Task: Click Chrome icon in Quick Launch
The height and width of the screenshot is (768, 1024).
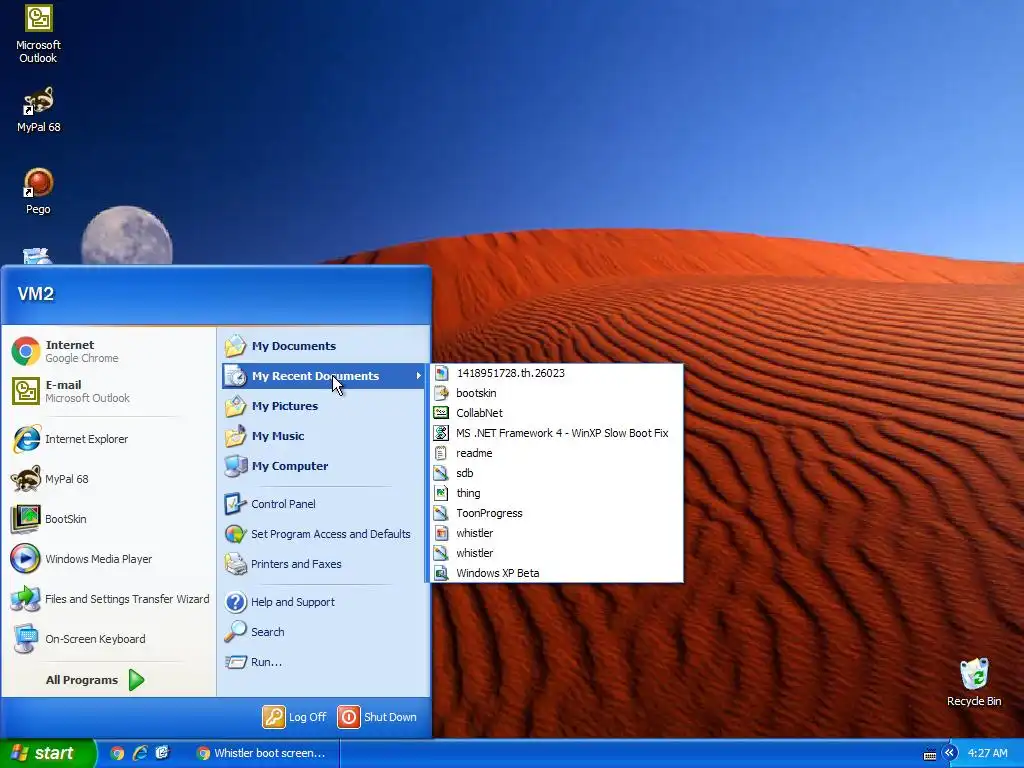Action: tap(118, 754)
